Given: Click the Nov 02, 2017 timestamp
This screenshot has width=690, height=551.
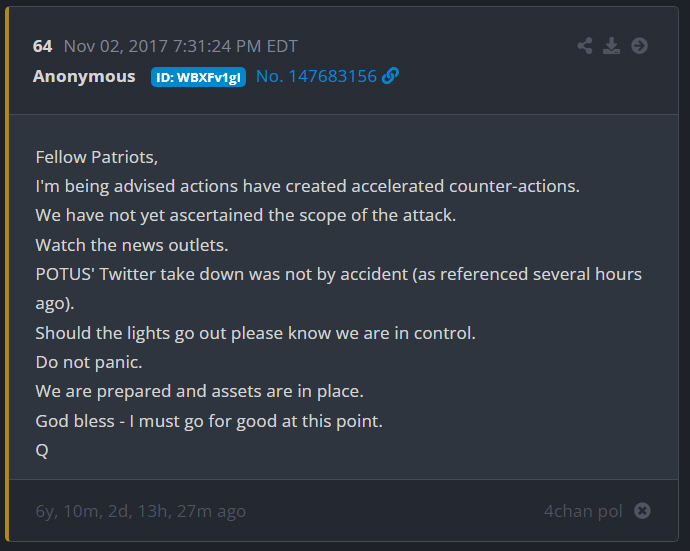Looking at the screenshot, I should pos(180,46).
